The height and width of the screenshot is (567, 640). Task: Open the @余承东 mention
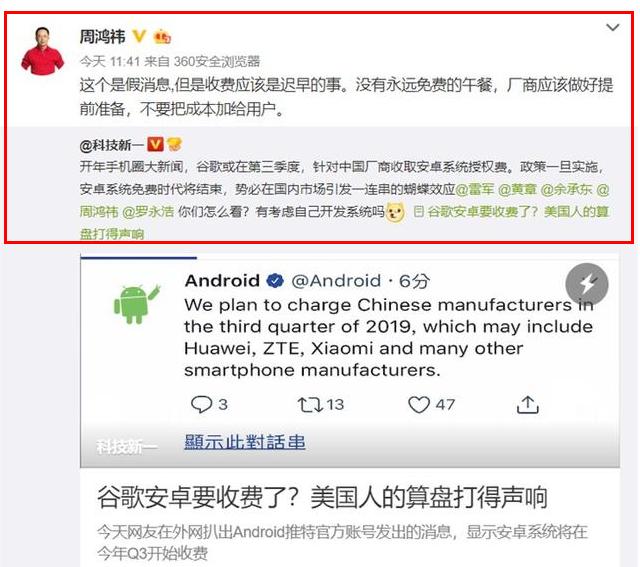tap(566, 189)
